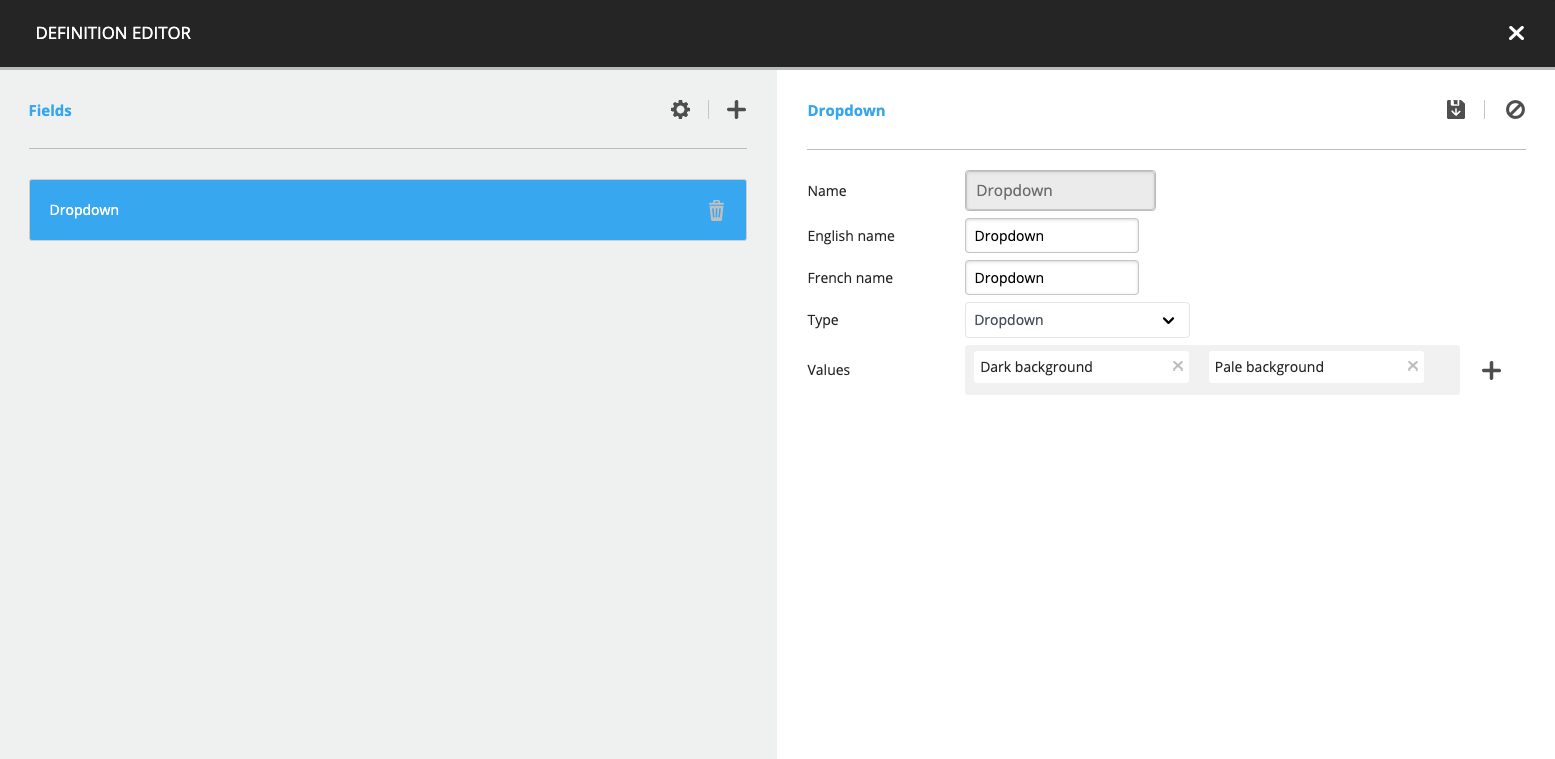
Task: Remove the "Dark background" value
Action: 1177,366
